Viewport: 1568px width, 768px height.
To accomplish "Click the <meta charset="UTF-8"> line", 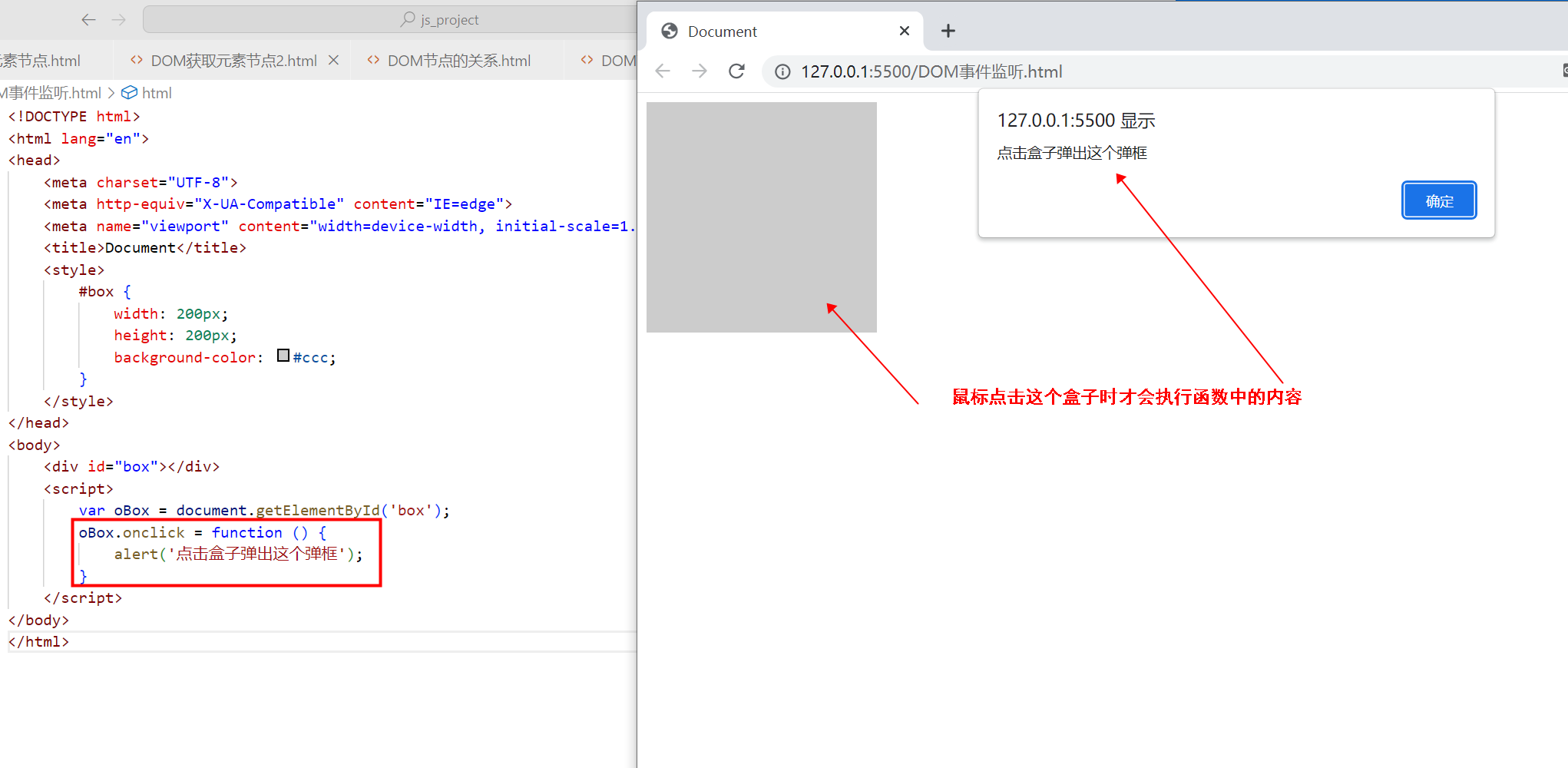I will click(x=141, y=182).
